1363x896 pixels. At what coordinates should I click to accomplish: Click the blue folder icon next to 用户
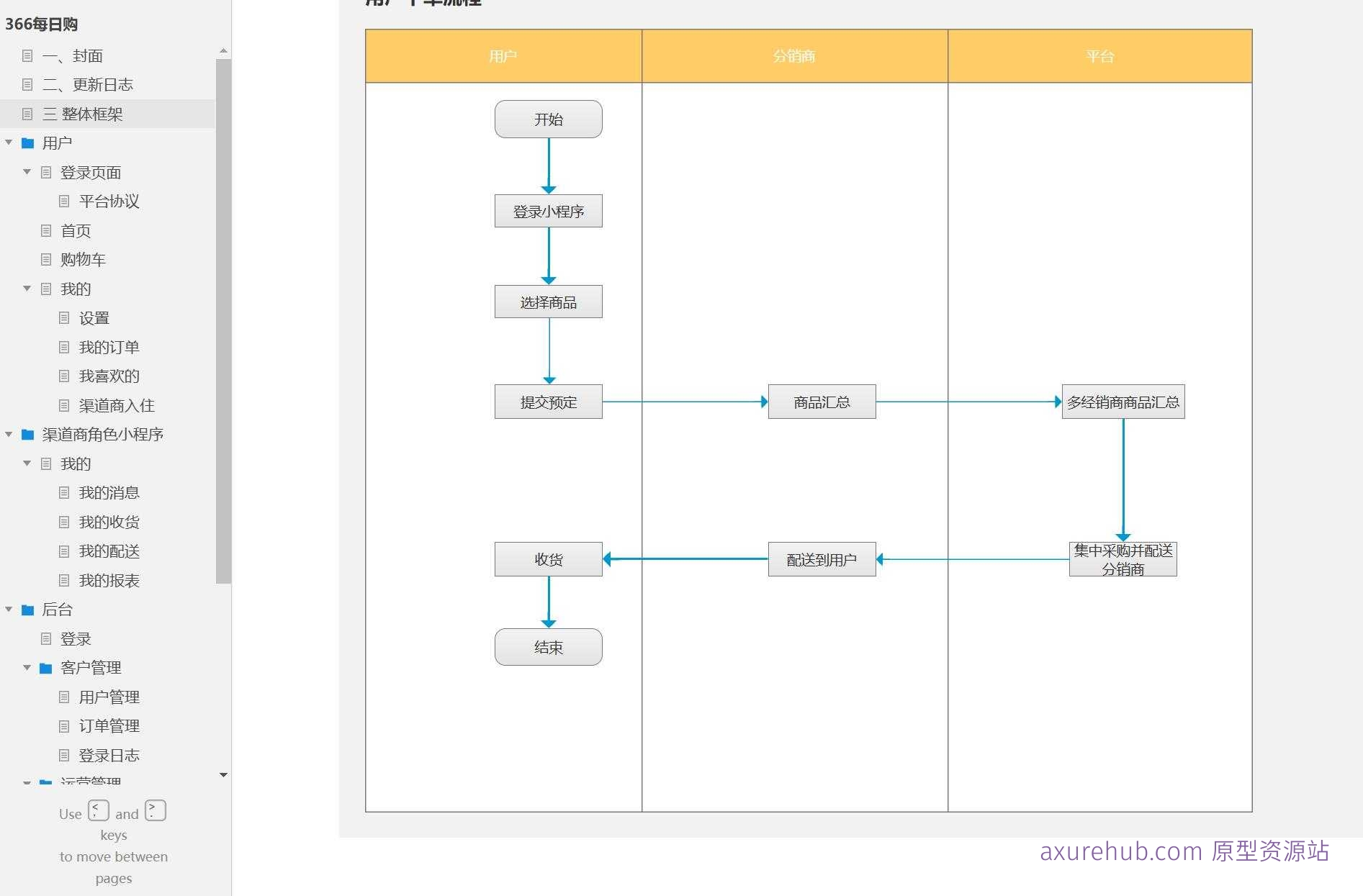pos(28,143)
